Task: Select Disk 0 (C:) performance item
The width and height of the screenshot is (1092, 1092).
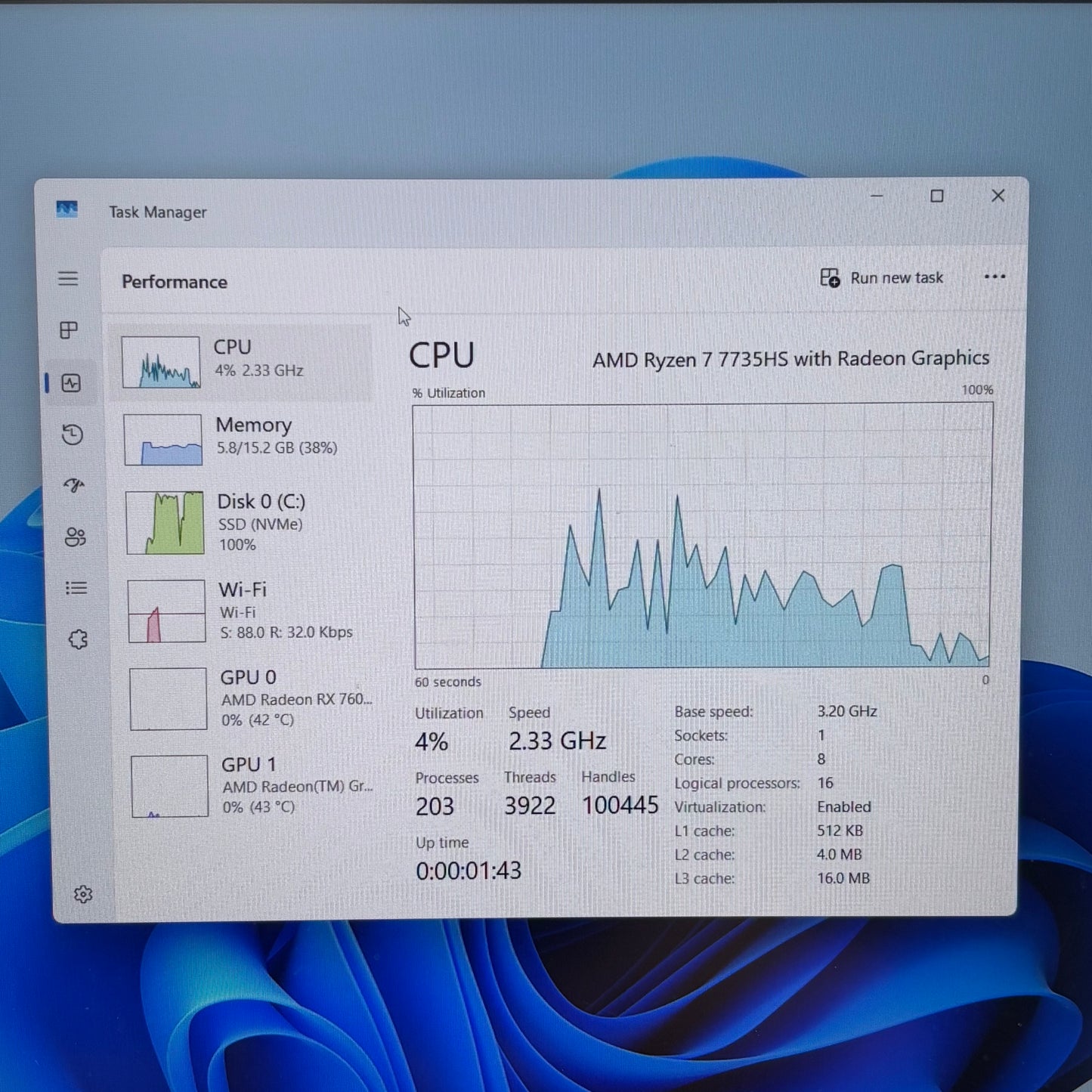Action: [248, 522]
